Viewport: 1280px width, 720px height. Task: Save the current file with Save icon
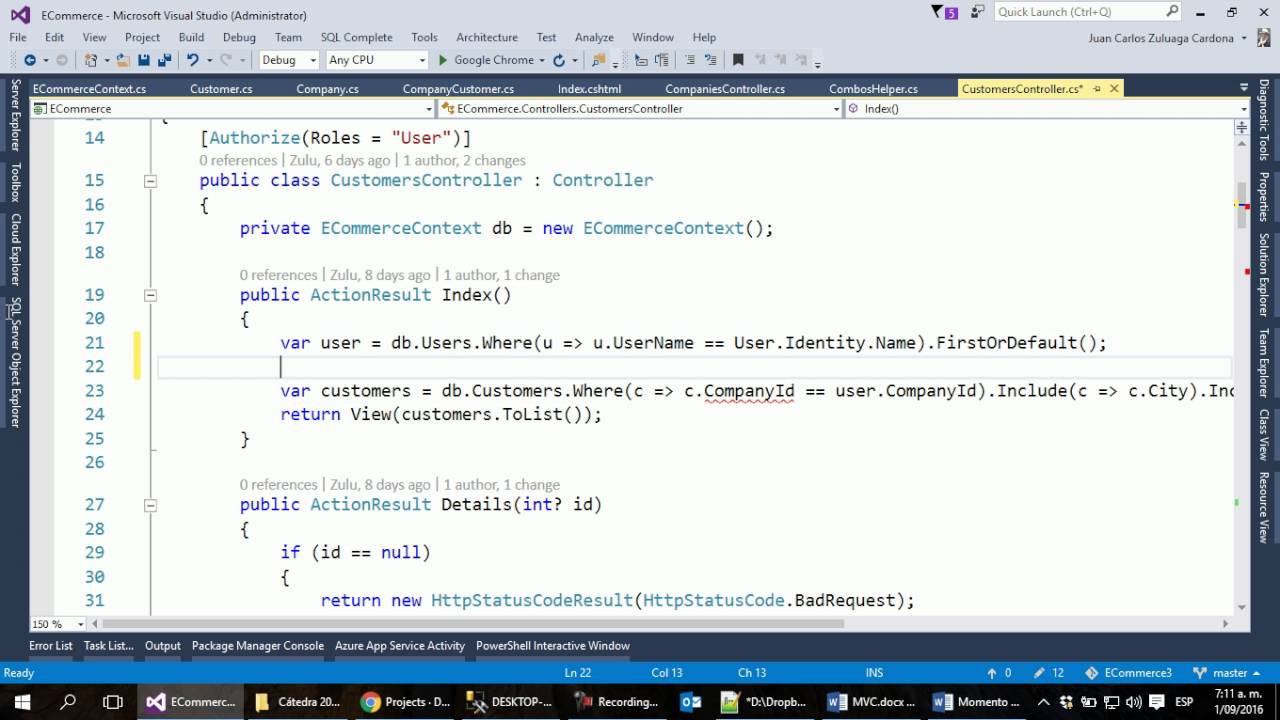[144, 60]
